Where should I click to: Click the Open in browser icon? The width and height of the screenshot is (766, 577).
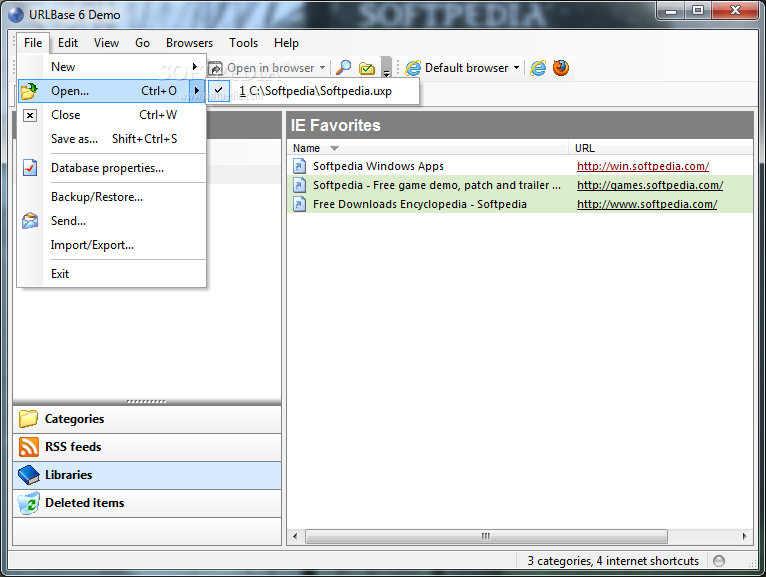[215, 68]
